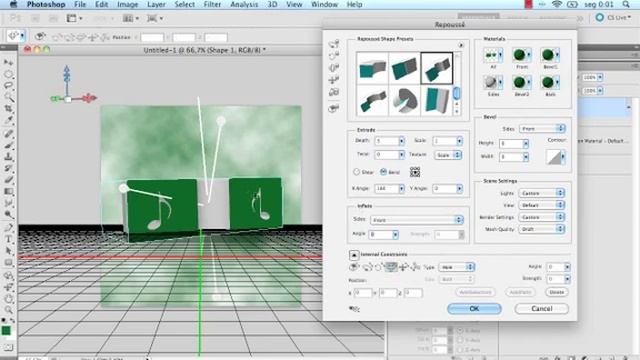Select the Healing Brush tool
This screenshot has width=640, height=360.
coord(8,133)
